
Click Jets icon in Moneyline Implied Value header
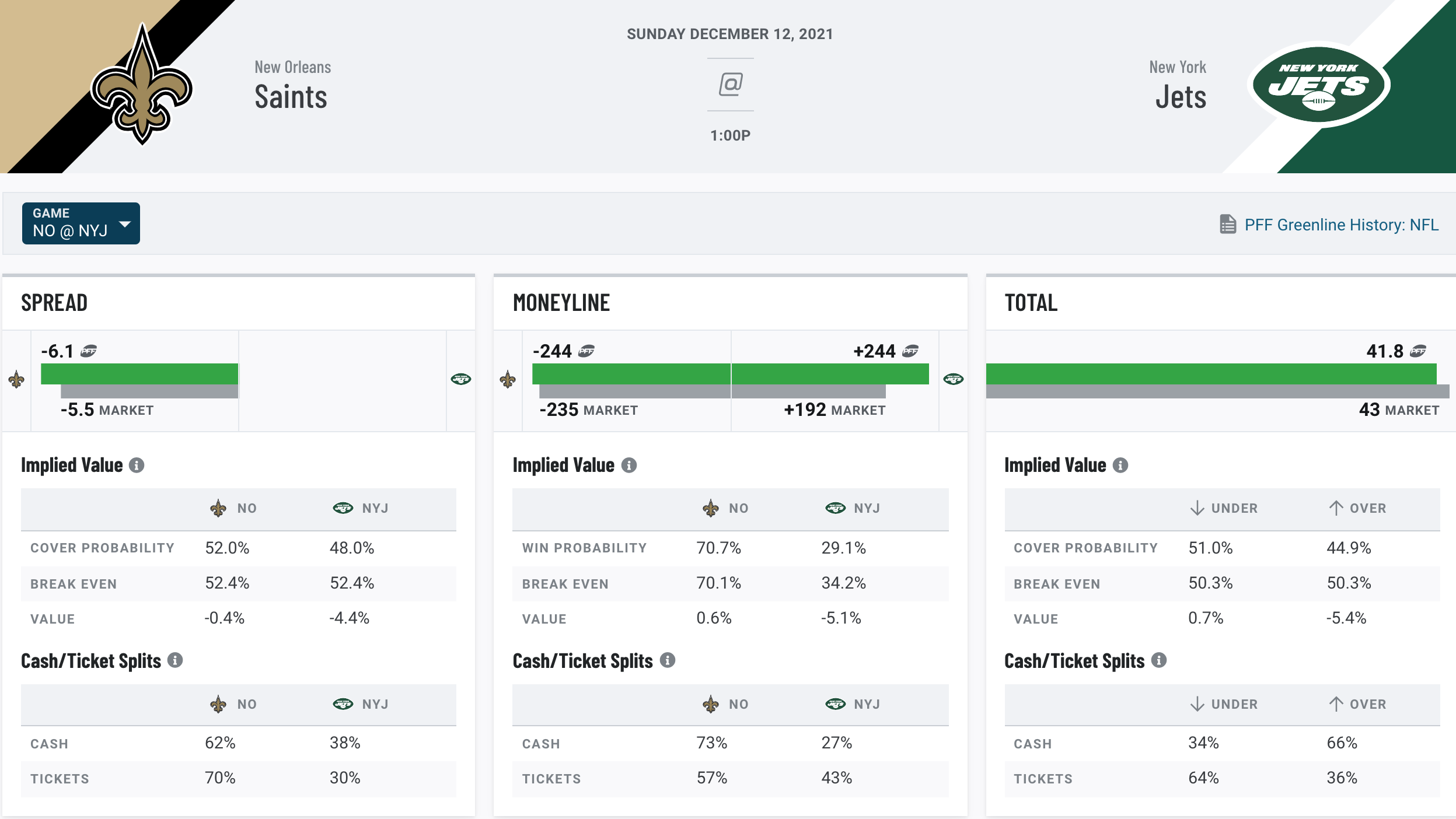pyautogui.click(x=835, y=508)
